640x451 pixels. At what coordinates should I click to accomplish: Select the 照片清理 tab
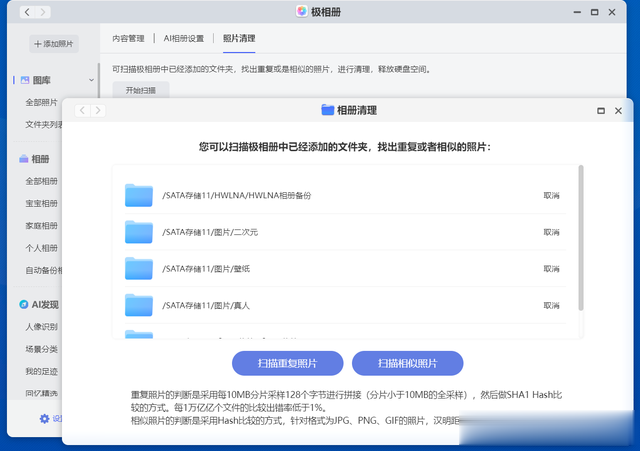pos(239,38)
